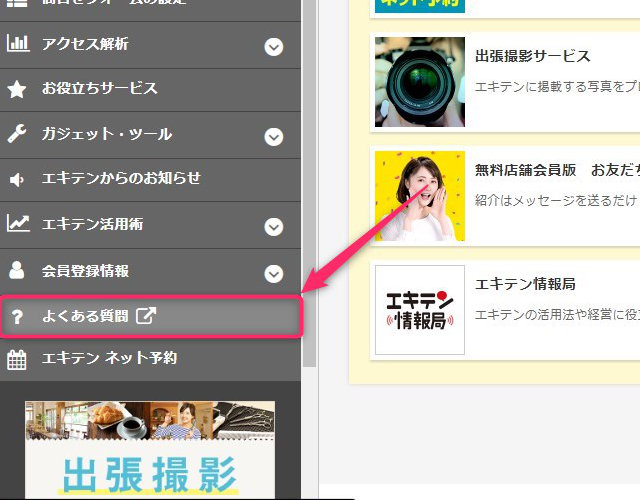This screenshot has width=640, height=500.
Task: Open the お役立ちサービス menu item
Action: click(x=150, y=90)
